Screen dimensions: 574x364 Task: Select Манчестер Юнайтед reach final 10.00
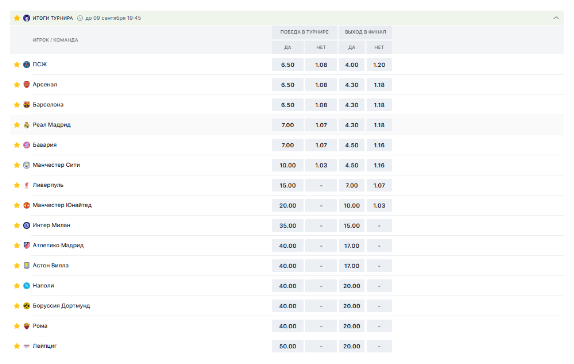(351, 206)
